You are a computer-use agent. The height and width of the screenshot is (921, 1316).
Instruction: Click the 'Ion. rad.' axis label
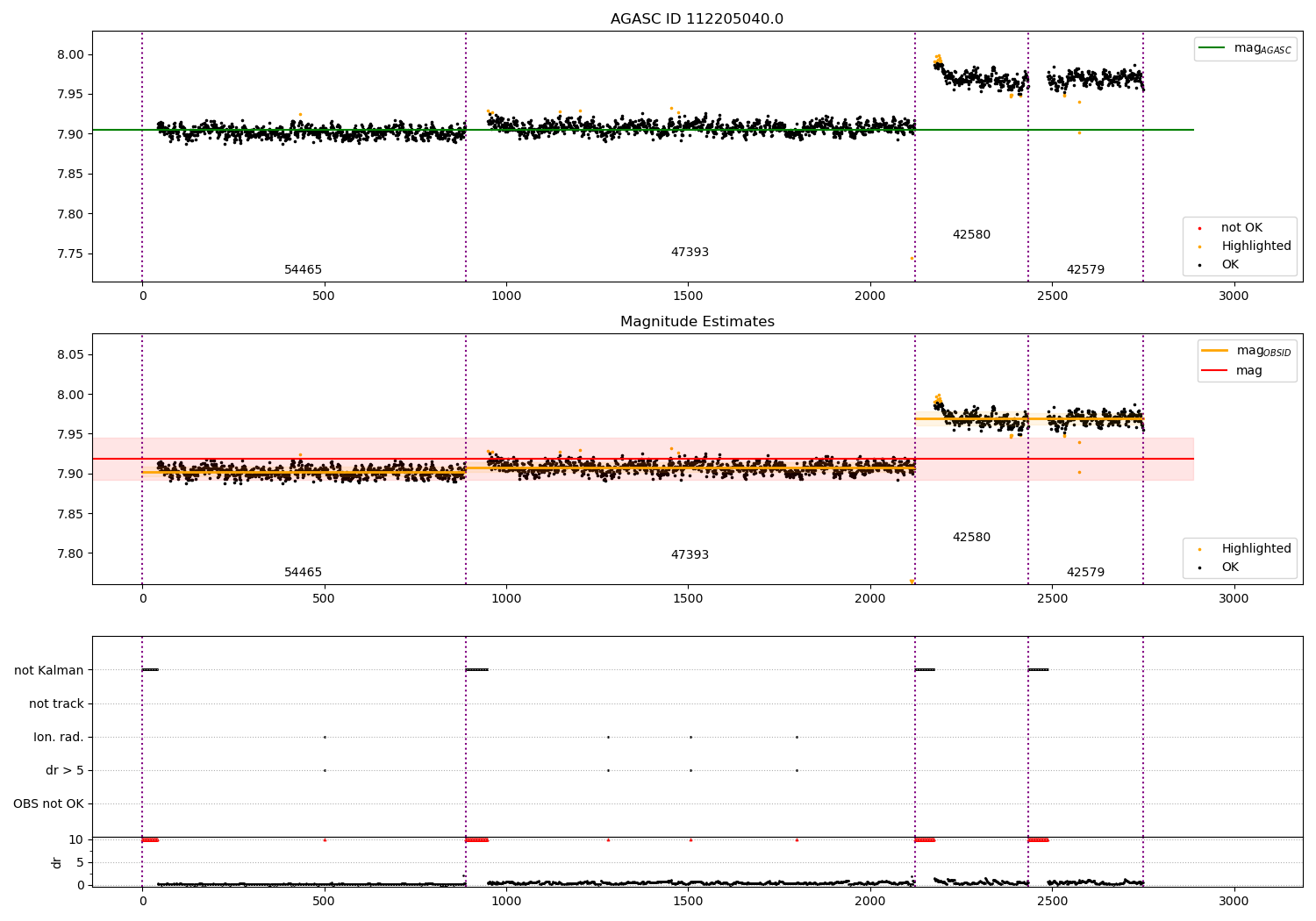click(x=59, y=738)
